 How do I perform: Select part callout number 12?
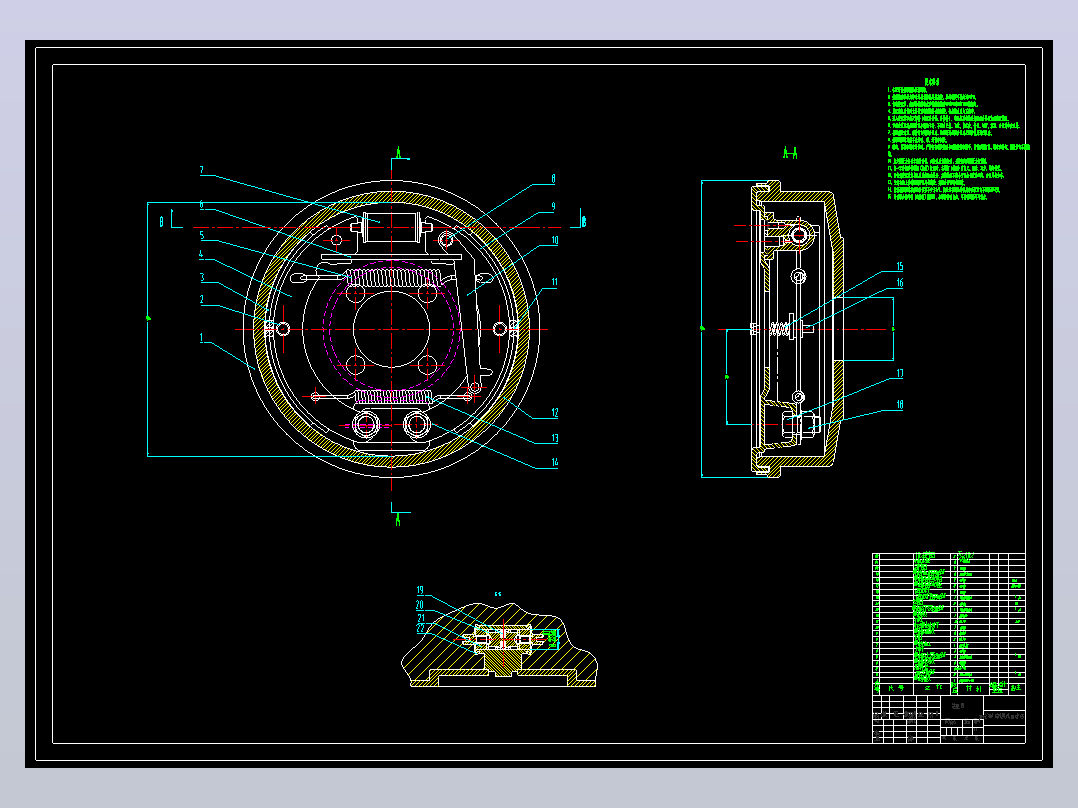point(554,413)
